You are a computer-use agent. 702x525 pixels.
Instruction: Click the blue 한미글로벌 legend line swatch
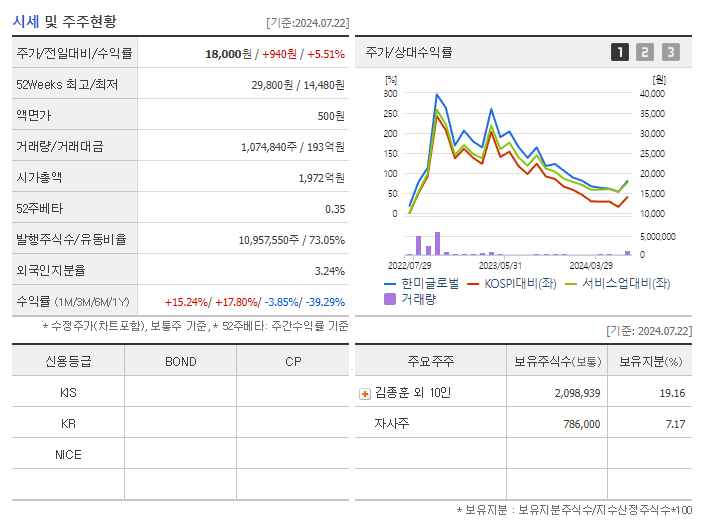click(390, 284)
